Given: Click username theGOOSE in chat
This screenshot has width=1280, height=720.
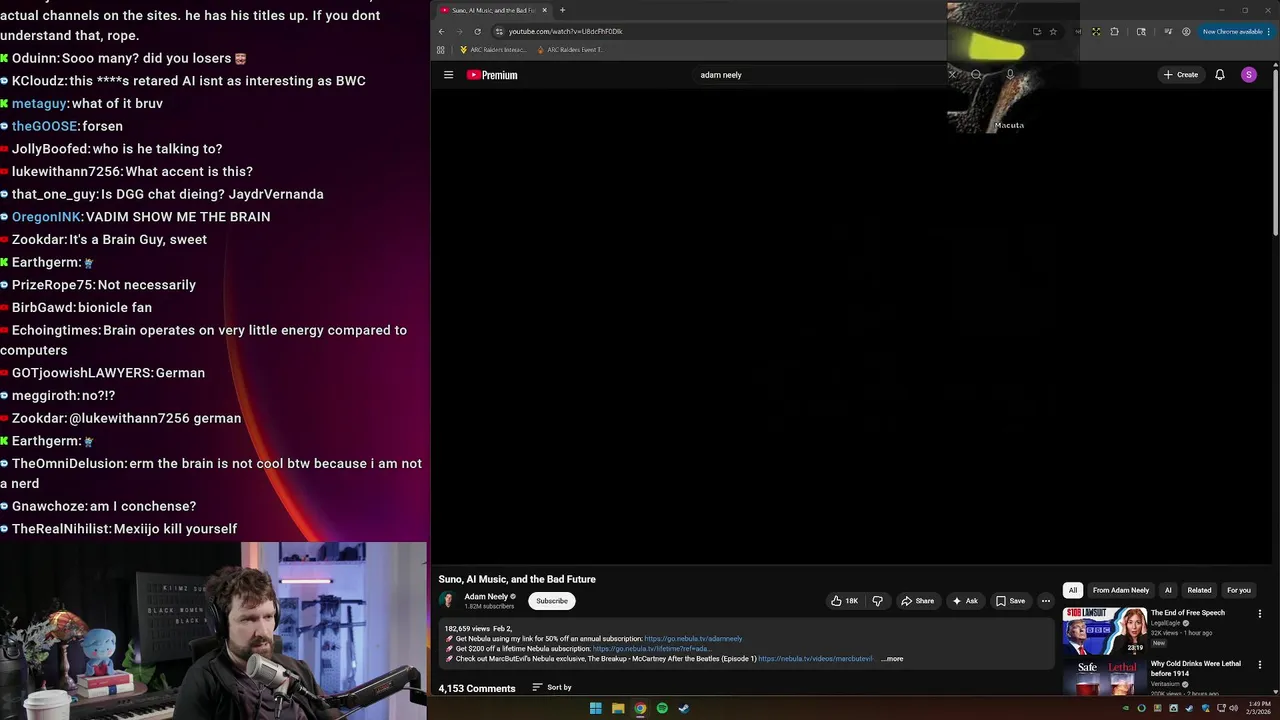Looking at the screenshot, I should pyautogui.click(x=45, y=126).
